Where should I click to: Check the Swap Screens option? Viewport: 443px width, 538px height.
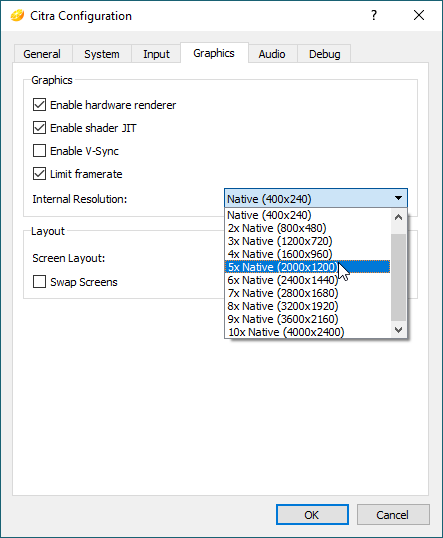click(x=39, y=282)
